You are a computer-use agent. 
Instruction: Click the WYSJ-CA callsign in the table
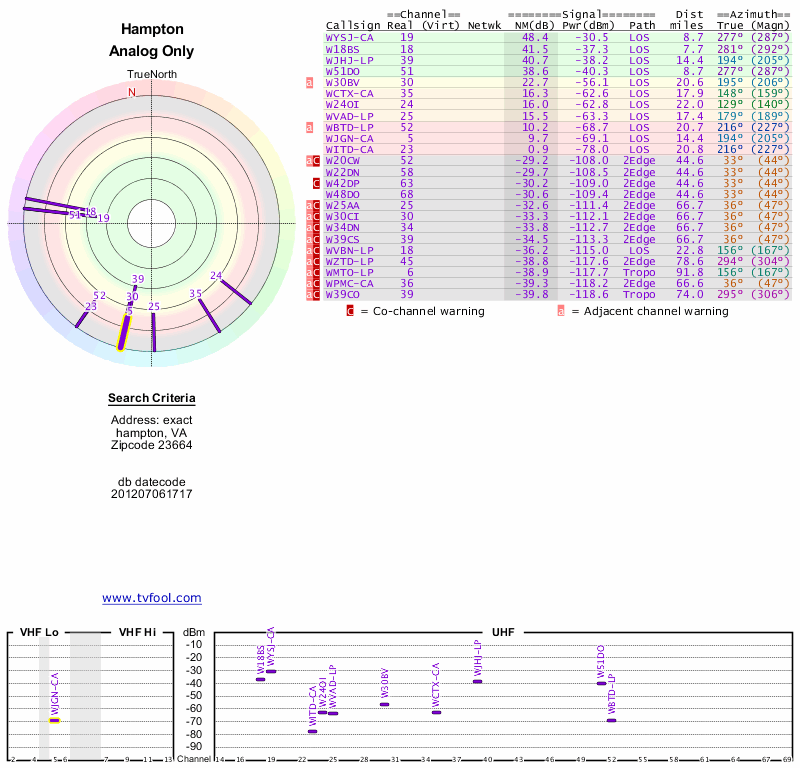pyautogui.click(x=349, y=37)
